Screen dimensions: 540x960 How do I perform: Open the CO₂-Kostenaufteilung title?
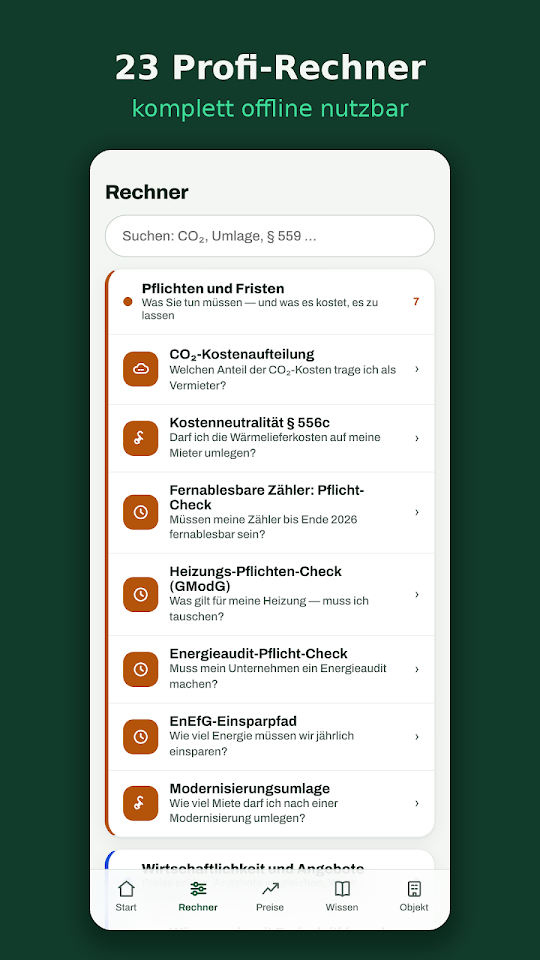pyautogui.click(x=242, y=354)
